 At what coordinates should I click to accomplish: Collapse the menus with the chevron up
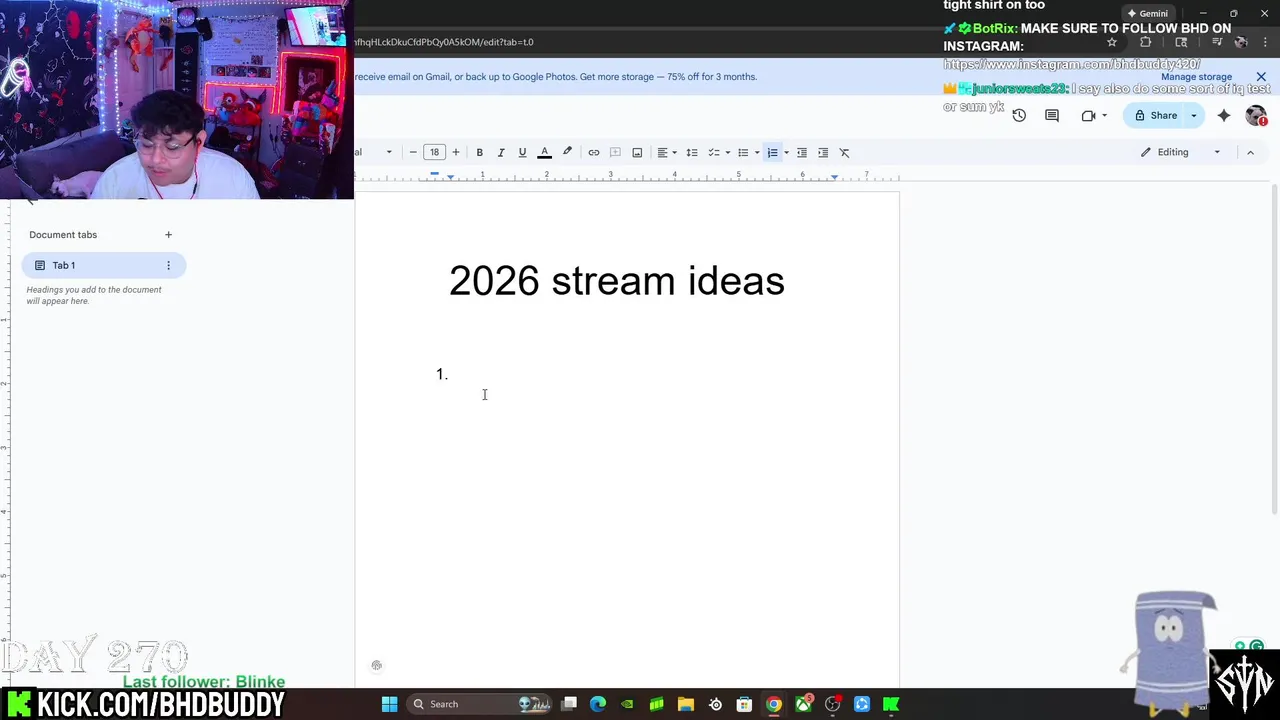[1250, 152]
